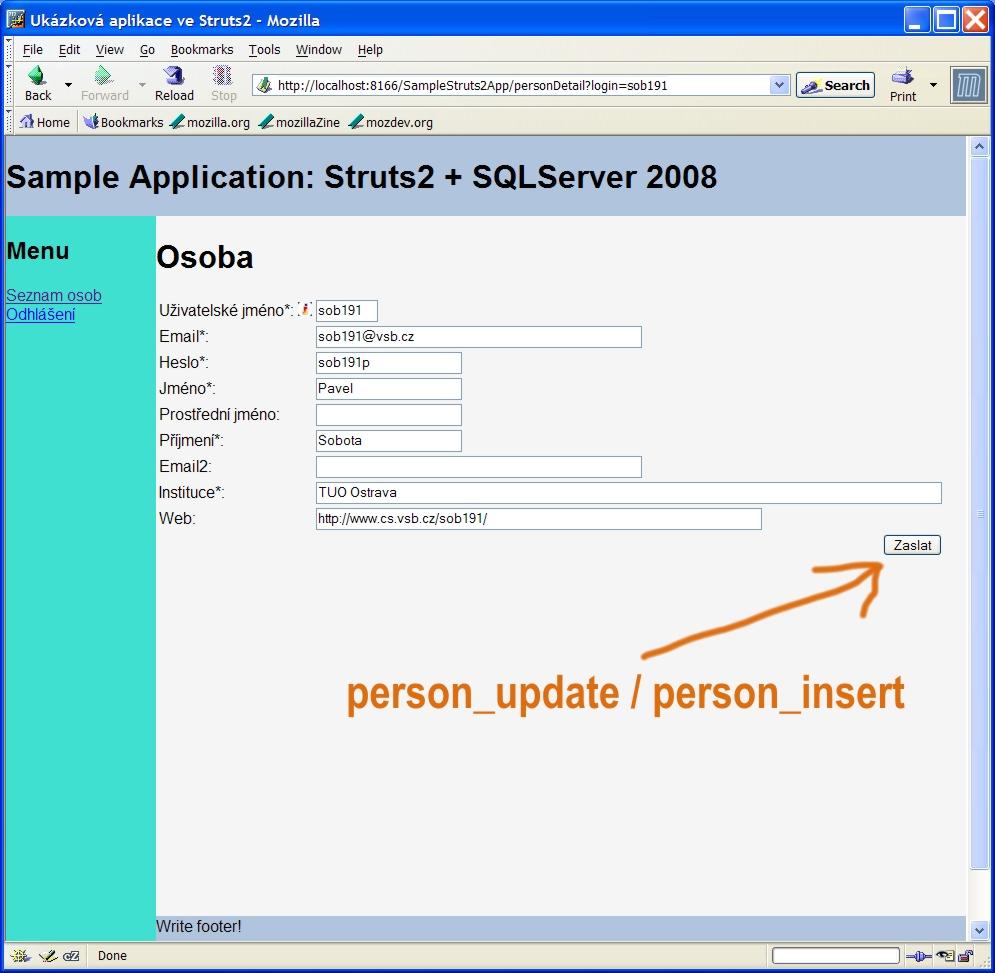Click the 'Osoba' page heading
The width and height of the screenshot is (995, 973).
tap(204, 258)
